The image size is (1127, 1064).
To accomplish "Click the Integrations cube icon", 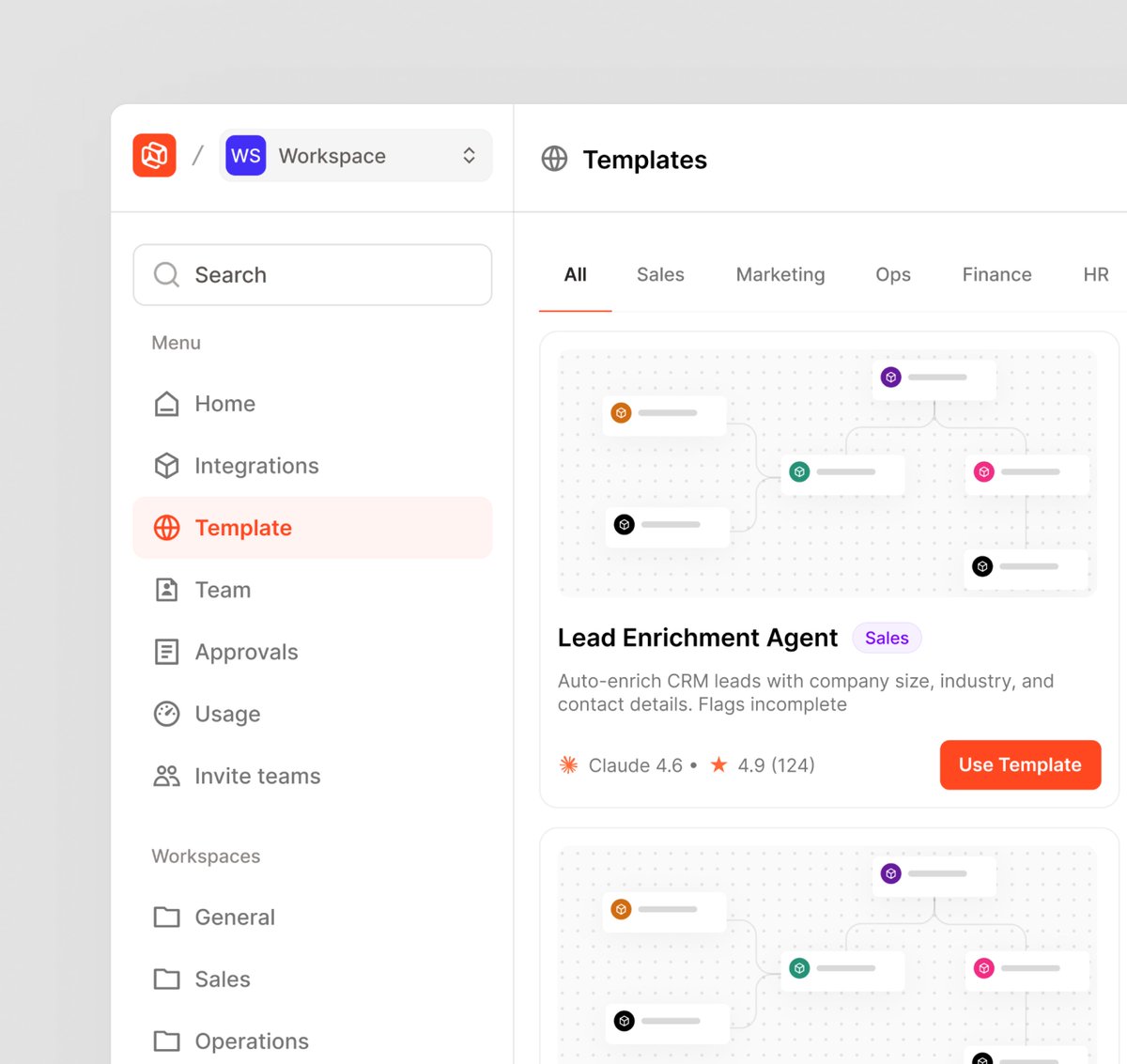I will 166,466.
